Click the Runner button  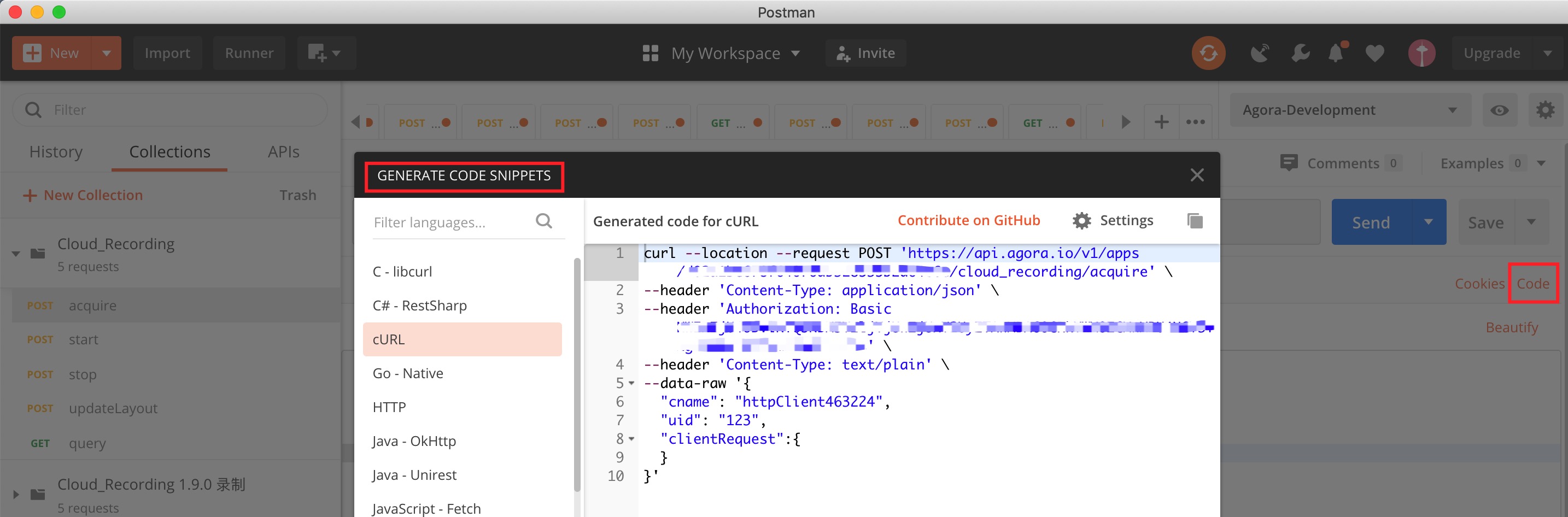click(249, 53)
